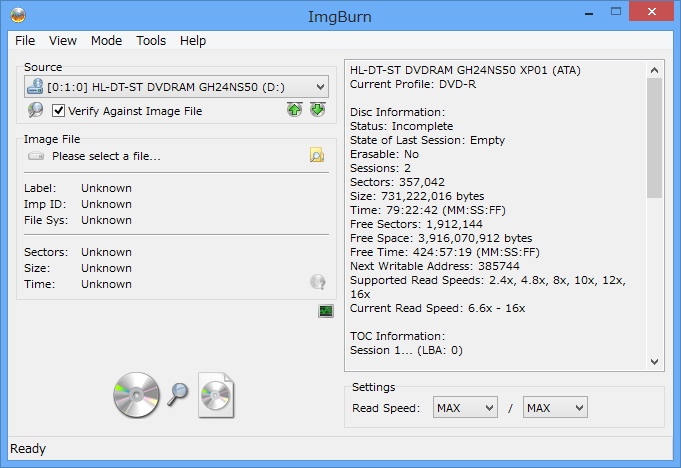The height and width of the screenshot is (468, 681).
Task: Click the File Sys 'Unknown' value
Action: (106, 220)
